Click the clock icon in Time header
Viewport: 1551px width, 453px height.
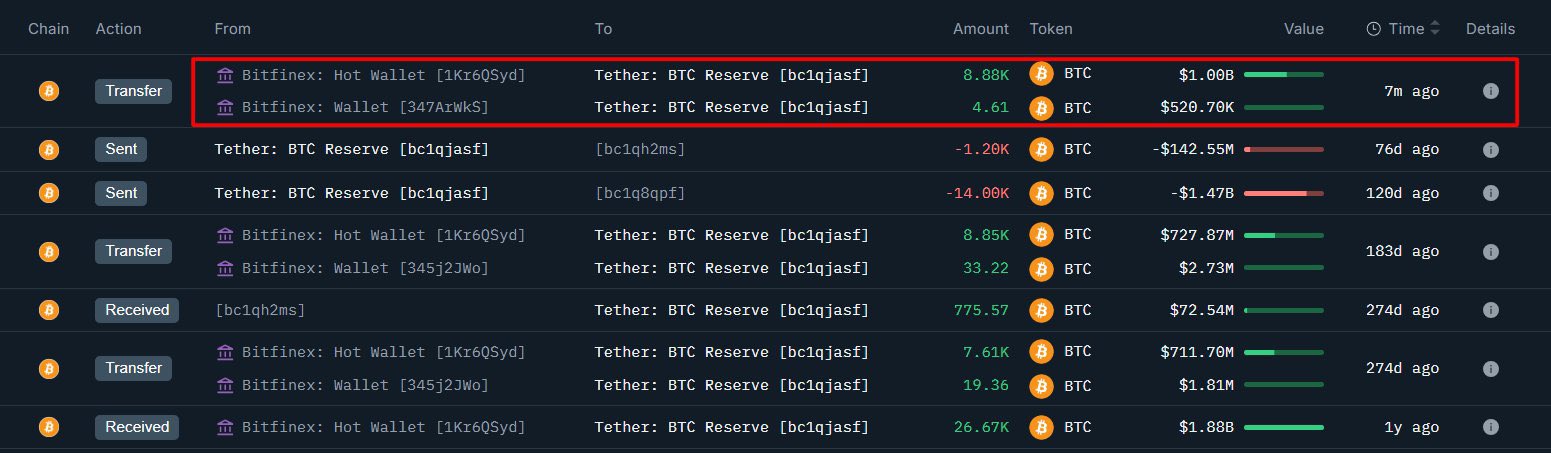[x=1374, y=29]
